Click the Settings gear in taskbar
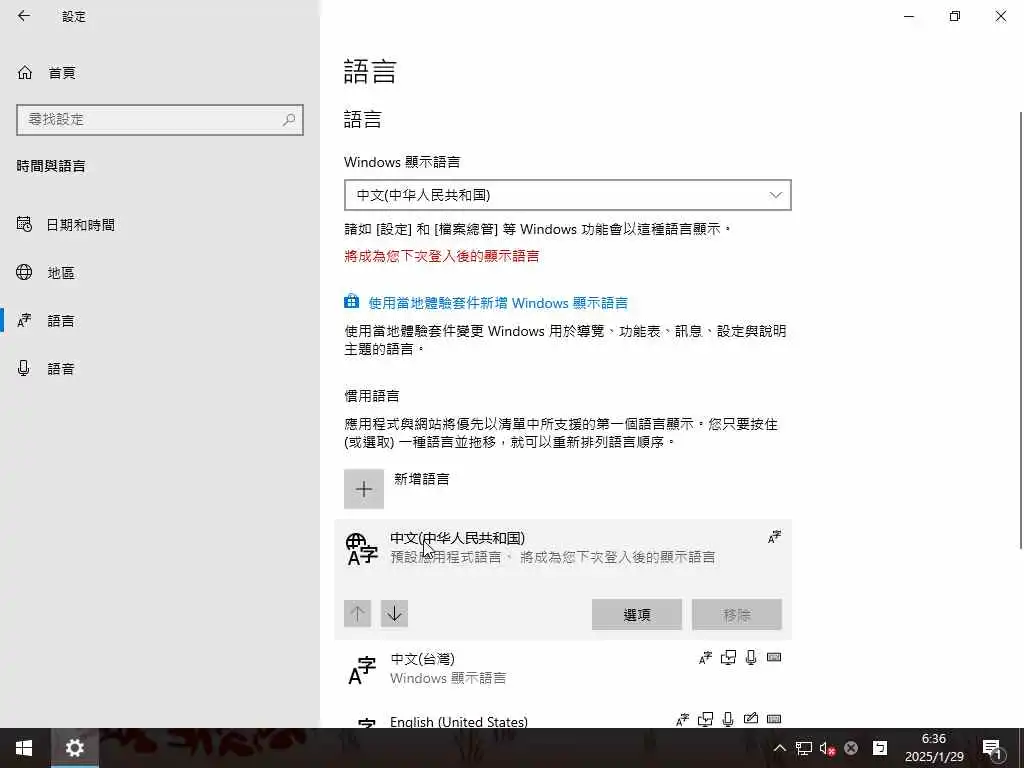 74,748
